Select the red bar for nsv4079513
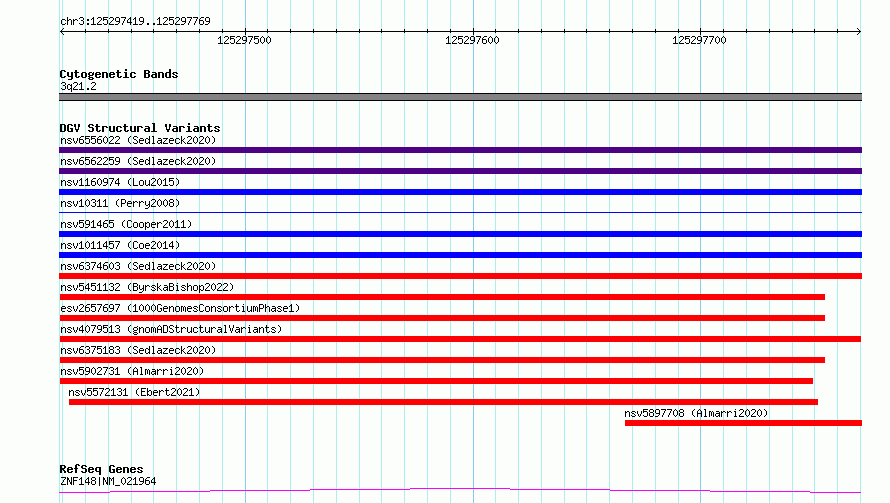Image resolution: width=890 pixels, height=503 pixels. coord(460,339)
